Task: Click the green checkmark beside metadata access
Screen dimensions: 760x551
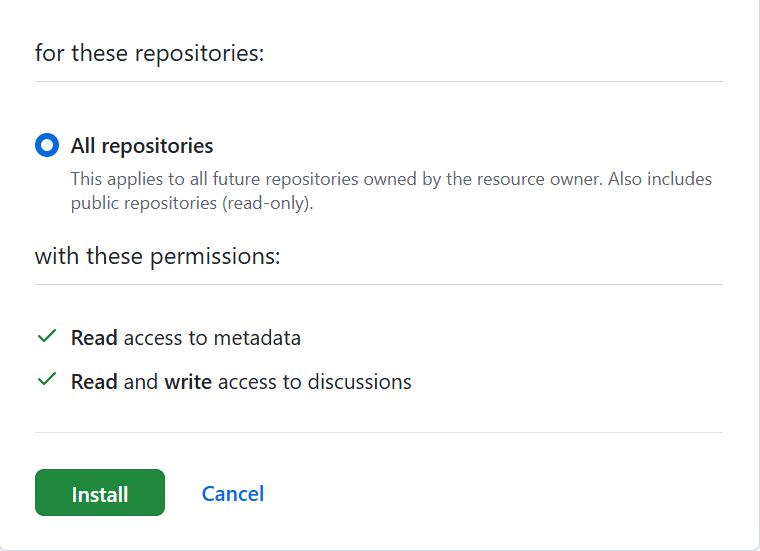Action: [46, 337]
